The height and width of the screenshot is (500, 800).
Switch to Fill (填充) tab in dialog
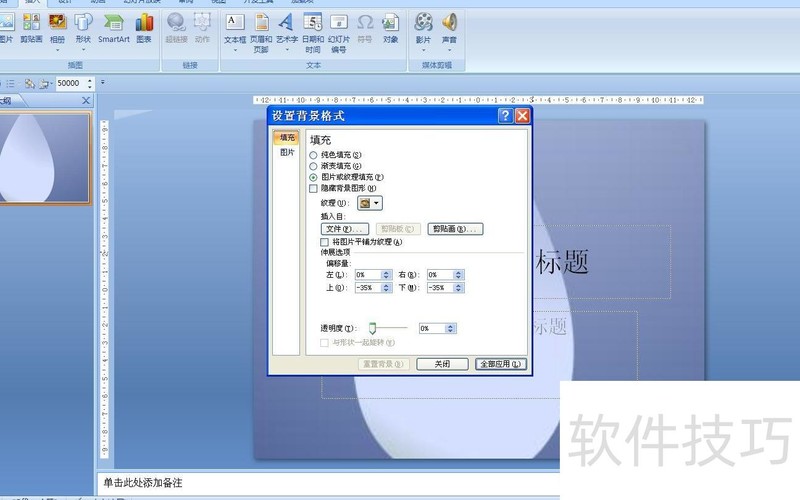(286, 137)
